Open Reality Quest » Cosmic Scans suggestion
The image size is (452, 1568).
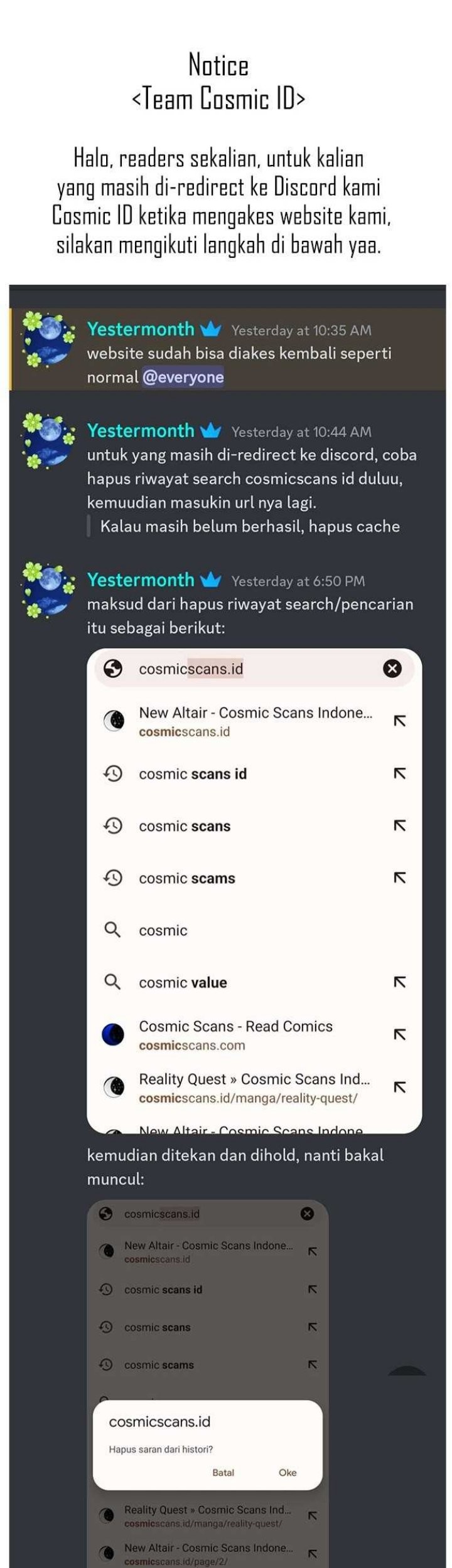pyautogui.click(x=254, y=1087)
